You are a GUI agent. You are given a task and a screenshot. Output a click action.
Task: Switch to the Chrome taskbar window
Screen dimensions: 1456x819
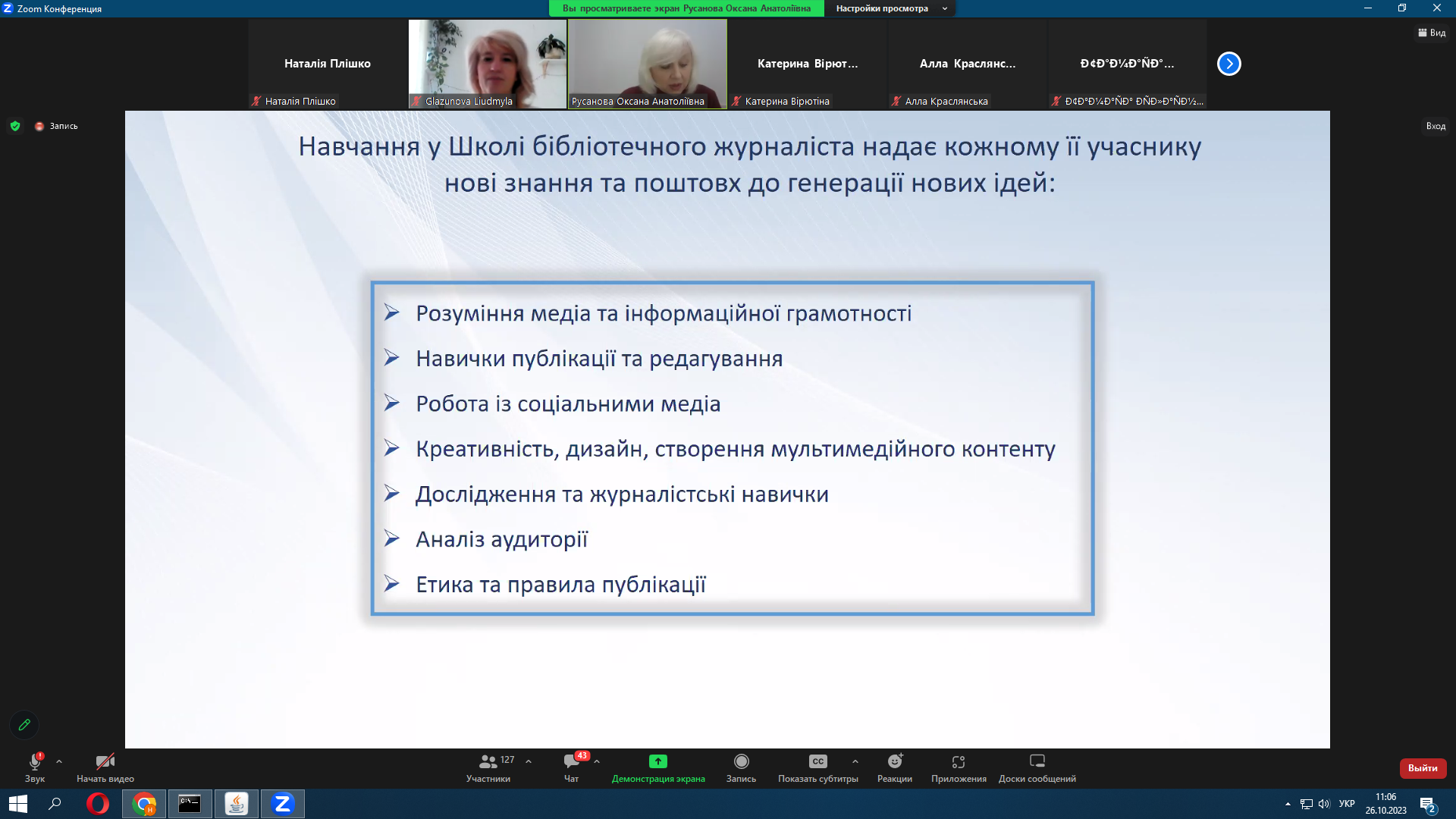click(x=144, y=804)
